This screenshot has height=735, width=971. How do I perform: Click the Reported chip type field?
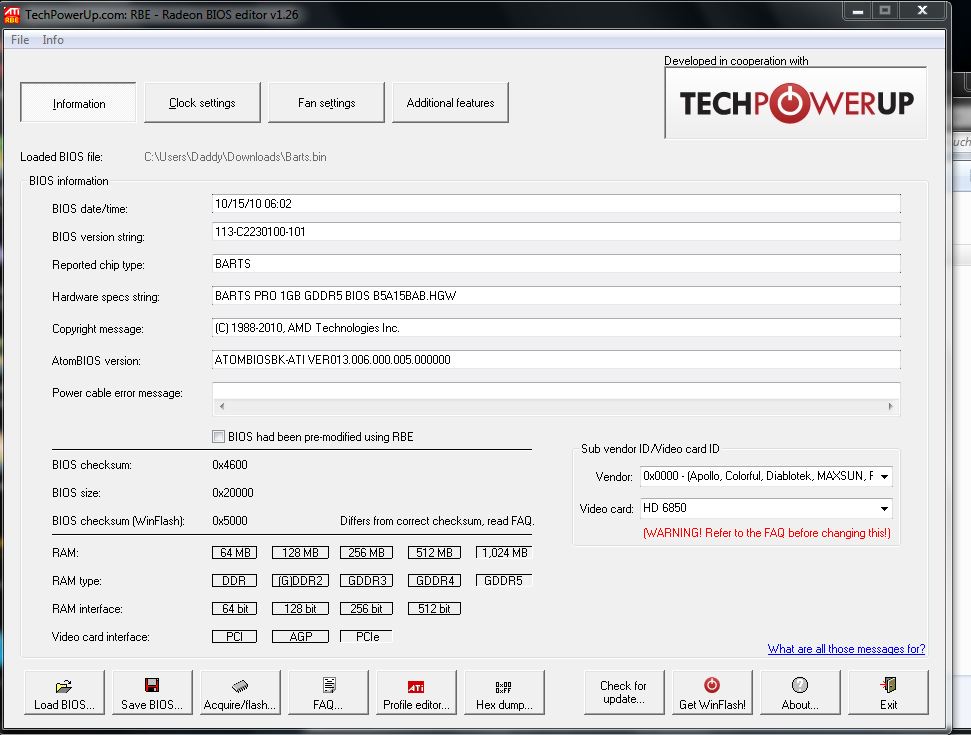556,264
